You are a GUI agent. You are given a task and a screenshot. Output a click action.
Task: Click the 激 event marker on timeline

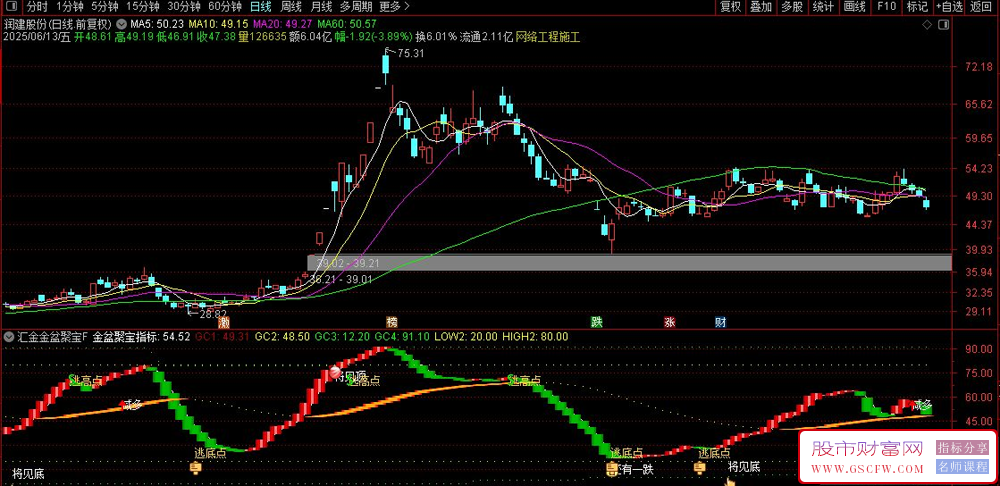coord(224,322)
